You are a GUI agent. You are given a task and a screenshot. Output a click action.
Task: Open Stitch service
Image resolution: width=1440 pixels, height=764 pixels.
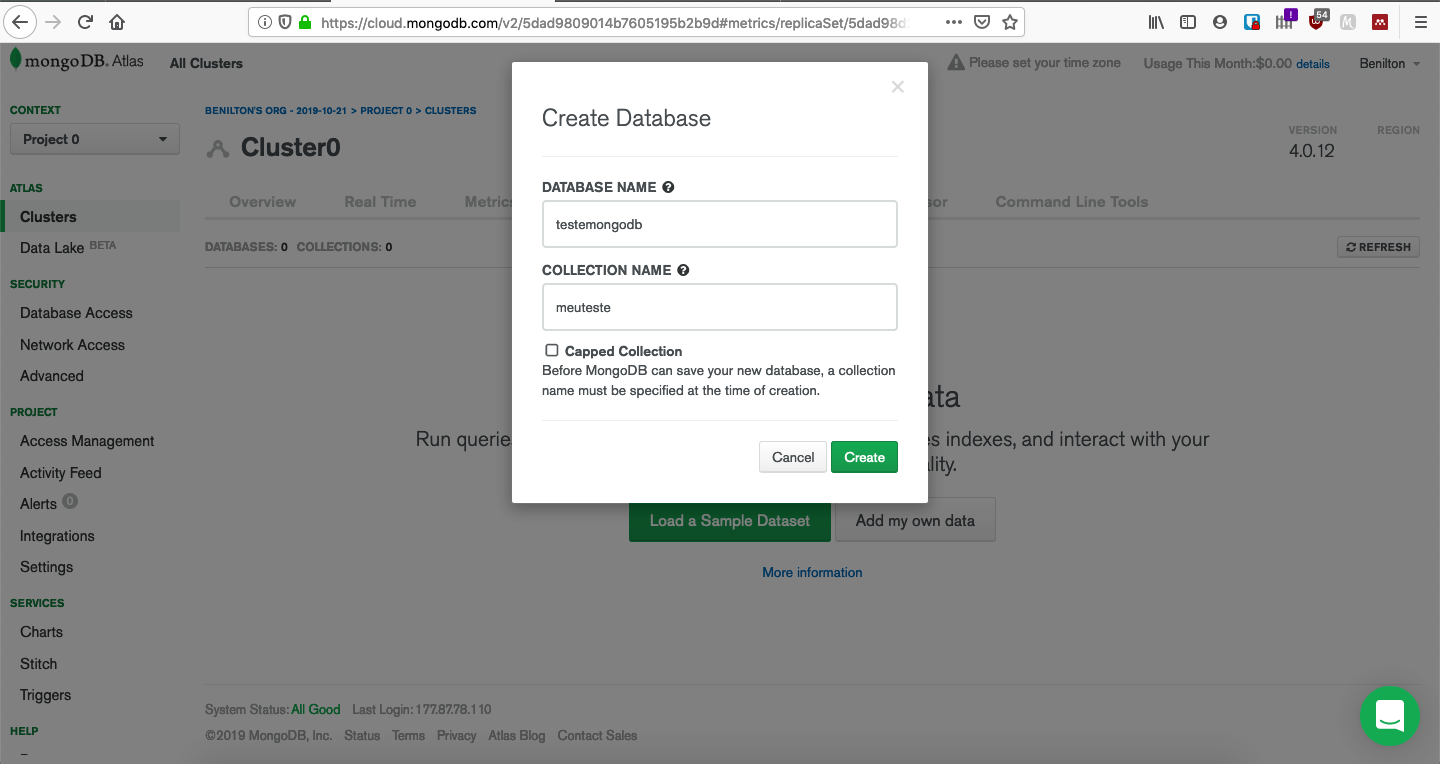coord(39,664)
